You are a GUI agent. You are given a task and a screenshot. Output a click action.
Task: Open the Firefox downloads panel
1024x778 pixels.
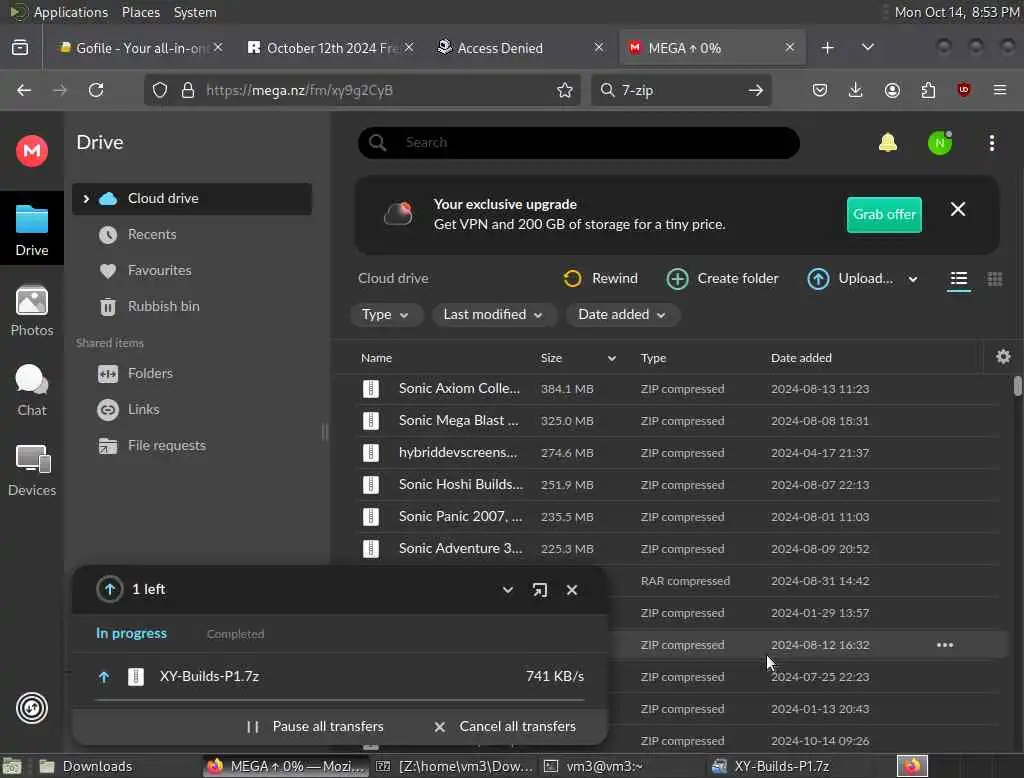855,90
